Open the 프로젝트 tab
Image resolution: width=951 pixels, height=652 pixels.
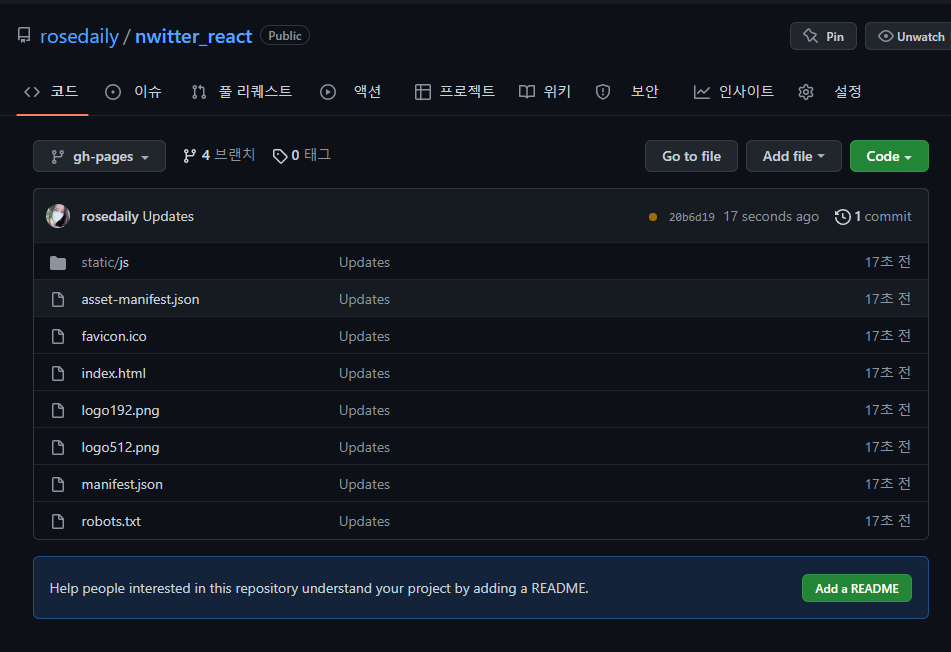(455, 92)
